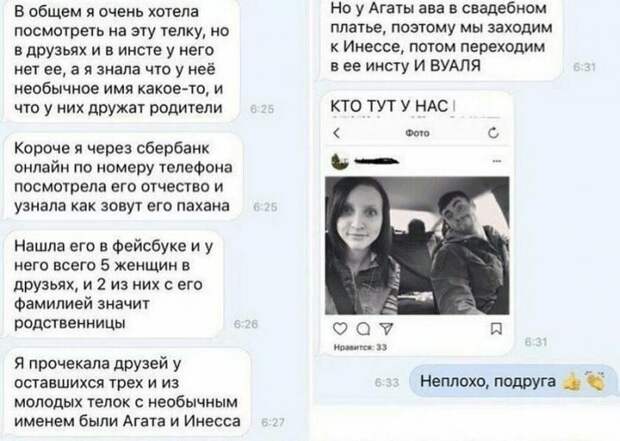Select message starting 'Но у Агаты ава'

440,37
